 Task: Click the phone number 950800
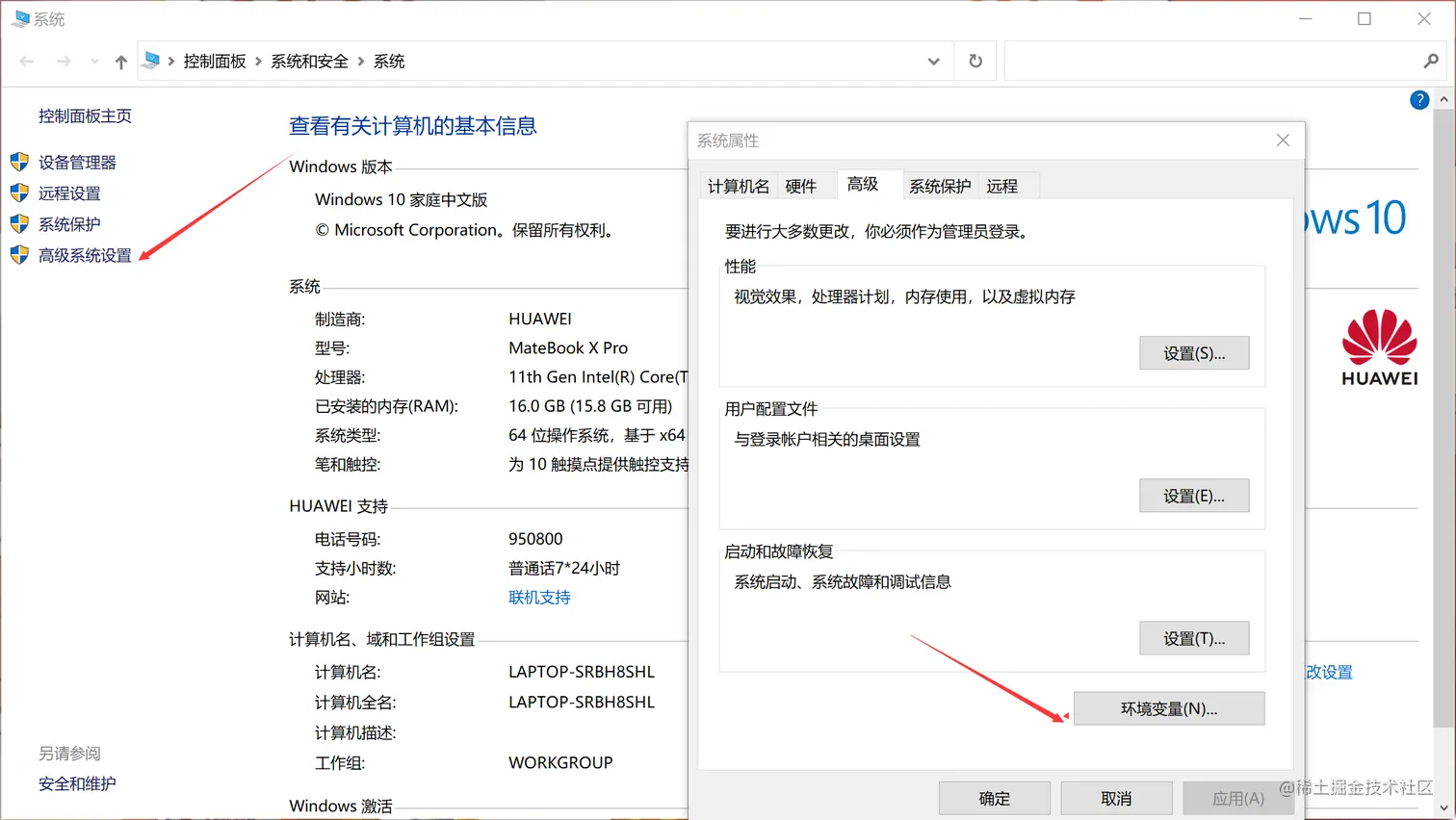click(x=535, y=539)
